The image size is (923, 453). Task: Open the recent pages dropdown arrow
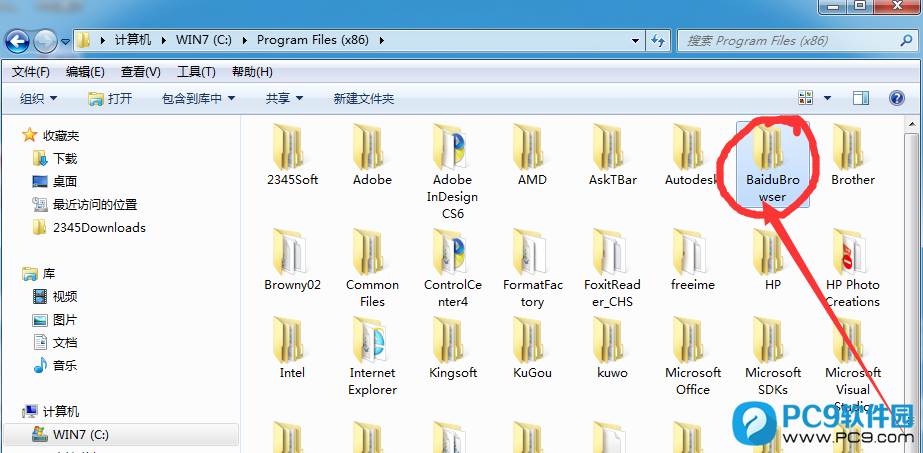65,41
